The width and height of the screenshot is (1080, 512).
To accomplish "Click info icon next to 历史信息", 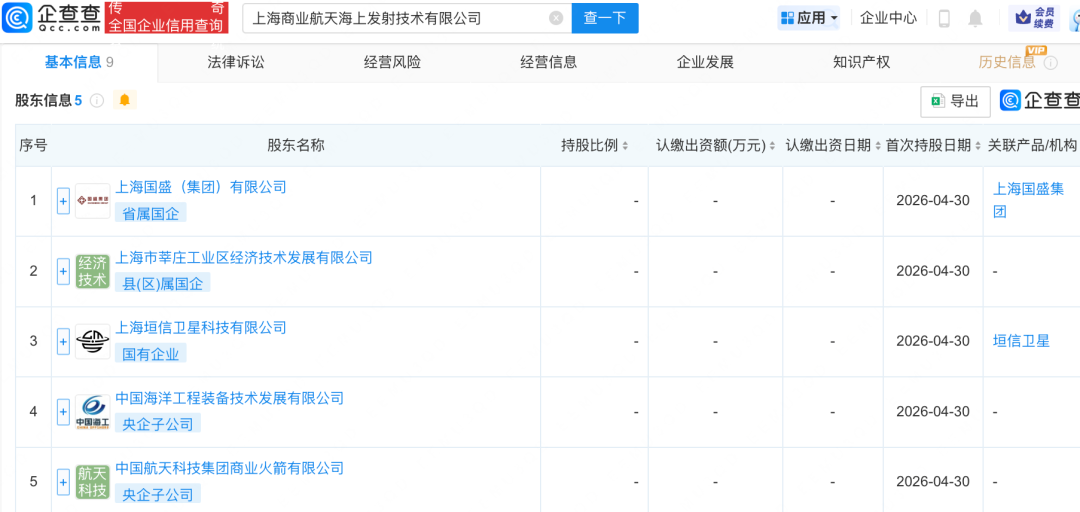I will click(1050, 63).
